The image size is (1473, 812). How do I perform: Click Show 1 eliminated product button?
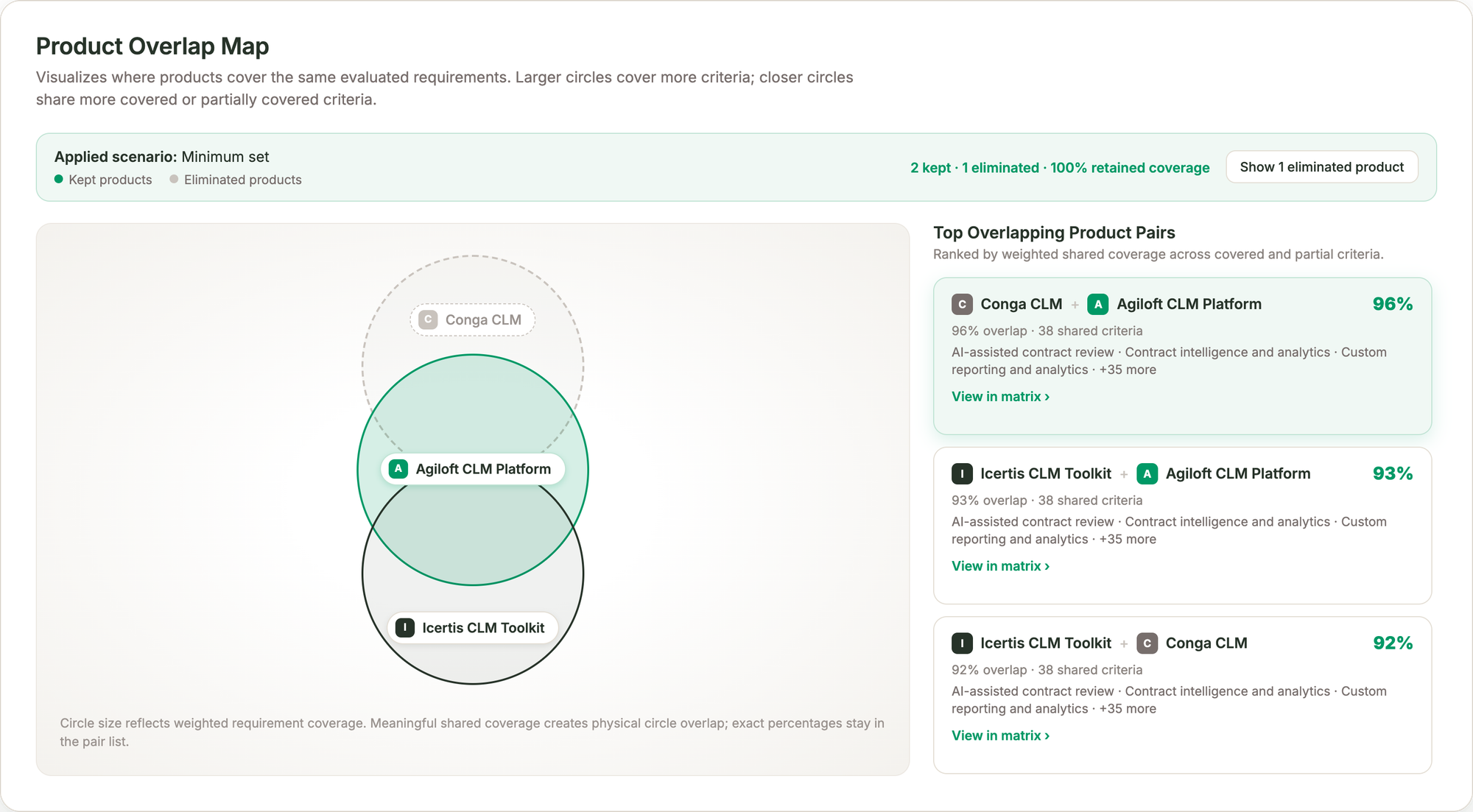point(1322,167)
